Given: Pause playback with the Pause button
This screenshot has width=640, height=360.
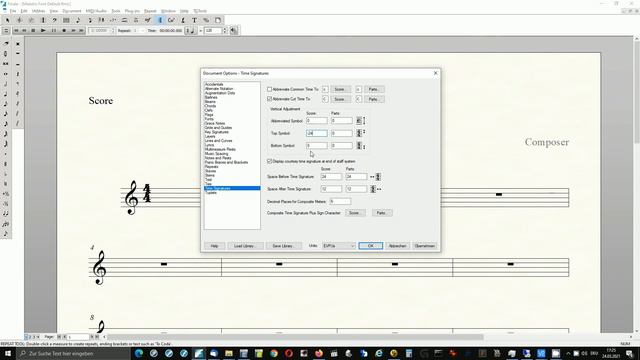Looking at the screenshot, I should (53, 31).
